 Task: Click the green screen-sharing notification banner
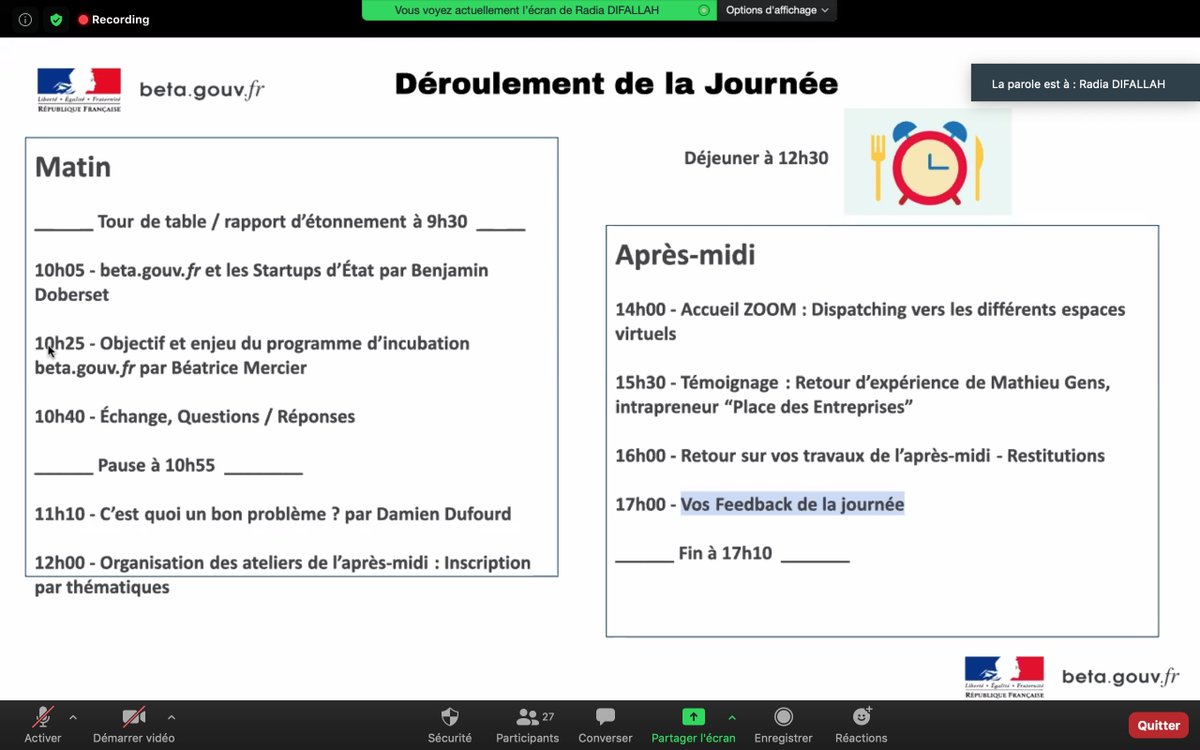point(539,10)
